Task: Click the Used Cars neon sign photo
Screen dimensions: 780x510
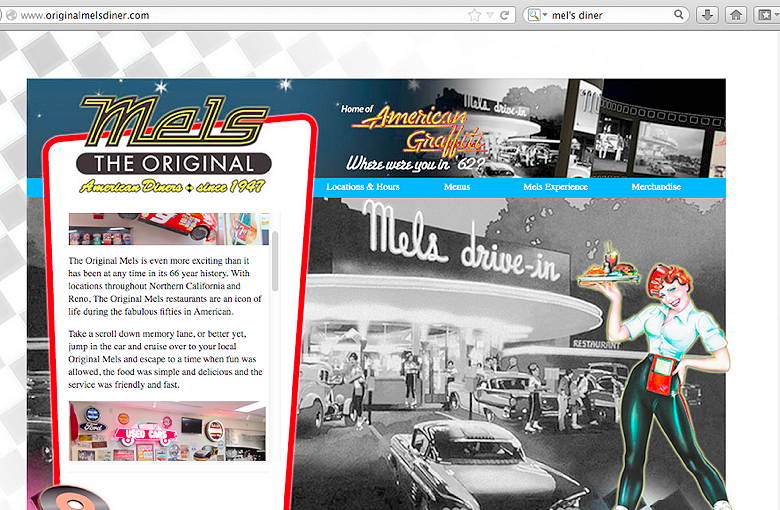Action: click(x=167, y=430)
